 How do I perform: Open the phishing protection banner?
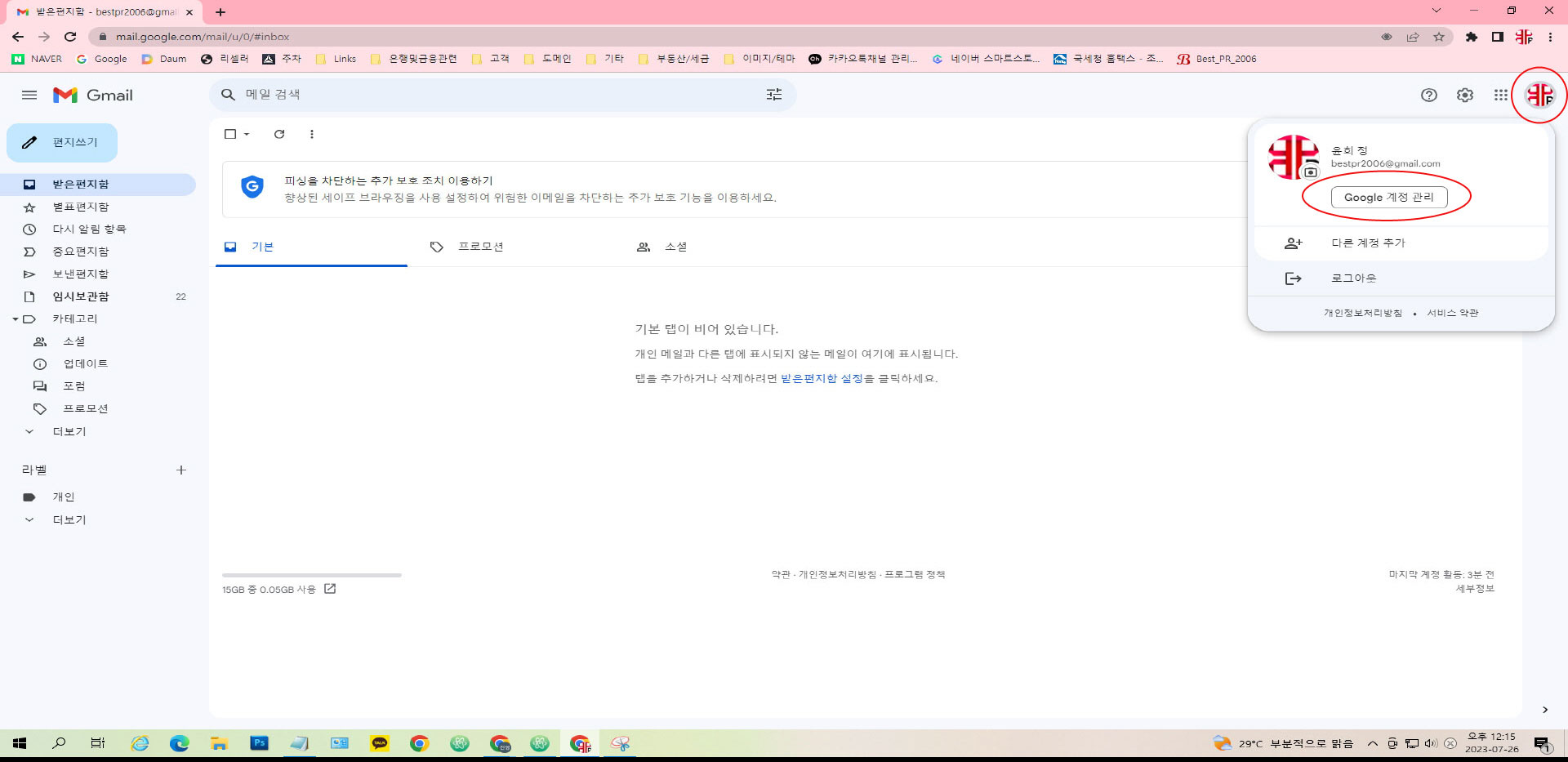[x=735, y=189]
